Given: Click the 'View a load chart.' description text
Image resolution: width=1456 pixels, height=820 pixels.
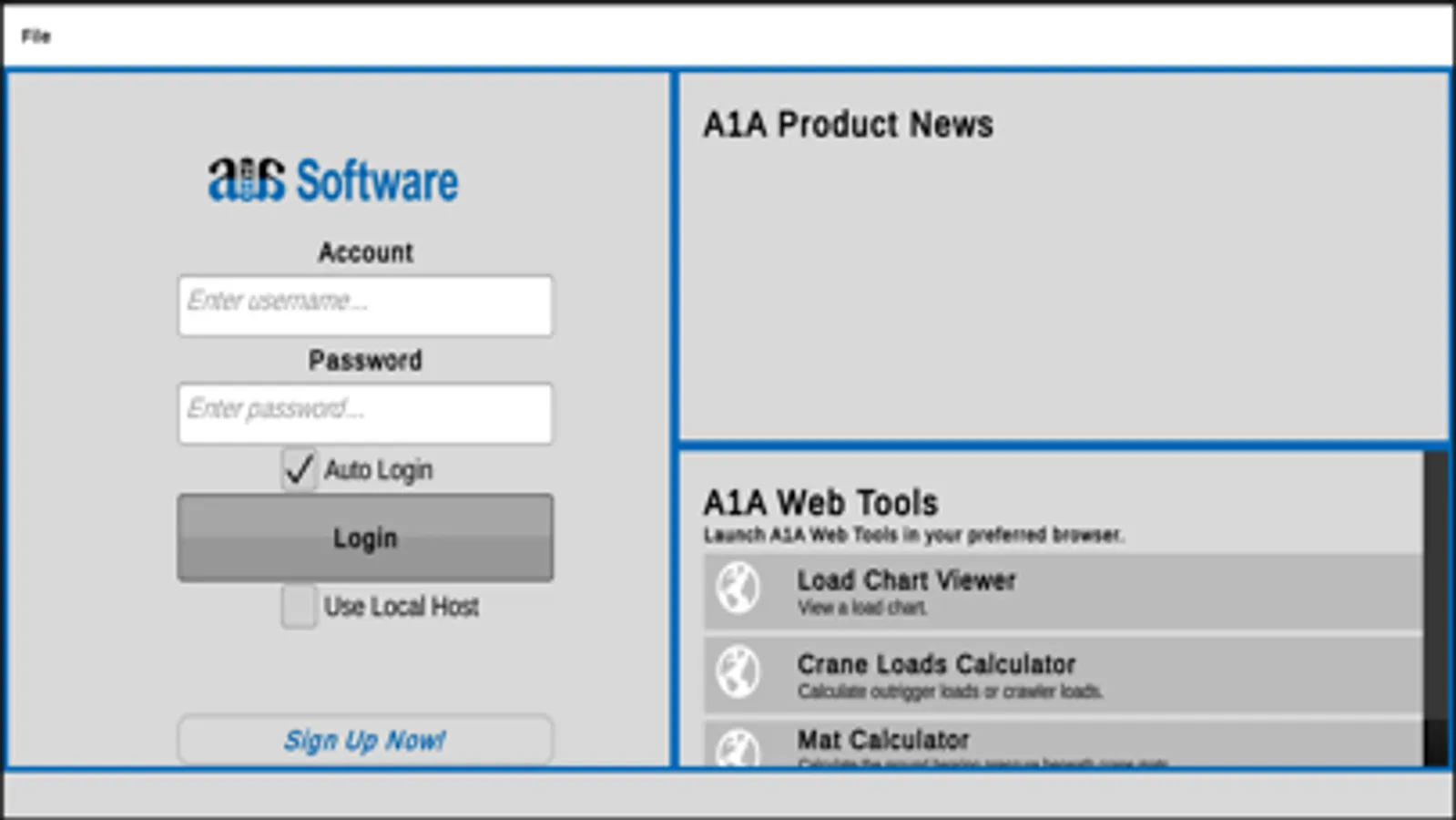Looking at the screenshot, I should point(862,608).
